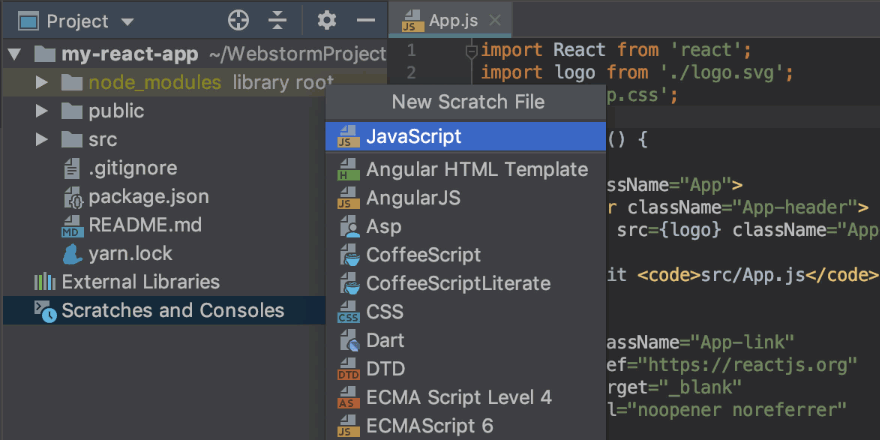The width and height of the screenshot is (880, 440).
Task: Open the Project panel gear settings
Action: [327, 21]
